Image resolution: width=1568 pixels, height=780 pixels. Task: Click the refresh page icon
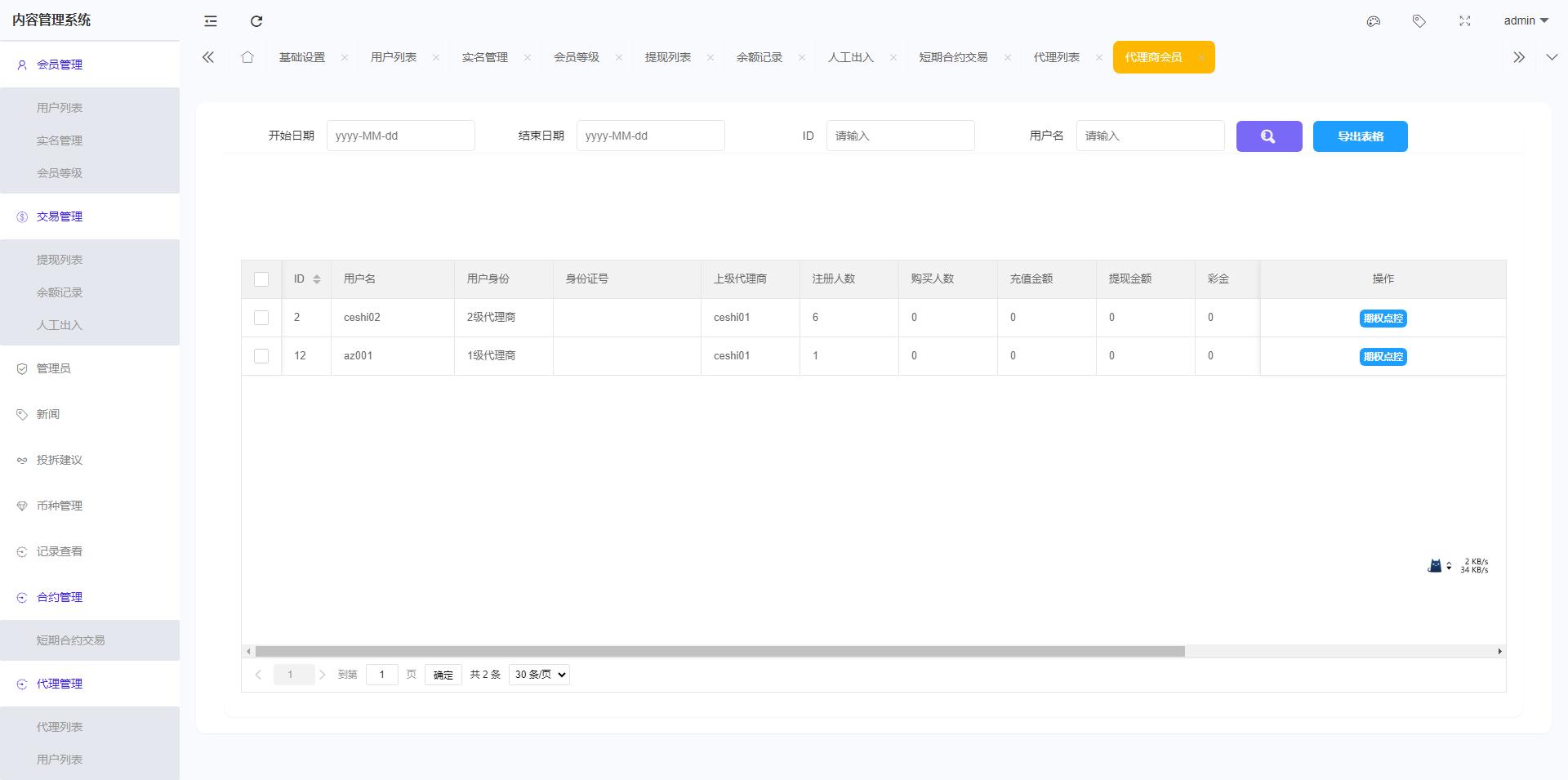256,21
